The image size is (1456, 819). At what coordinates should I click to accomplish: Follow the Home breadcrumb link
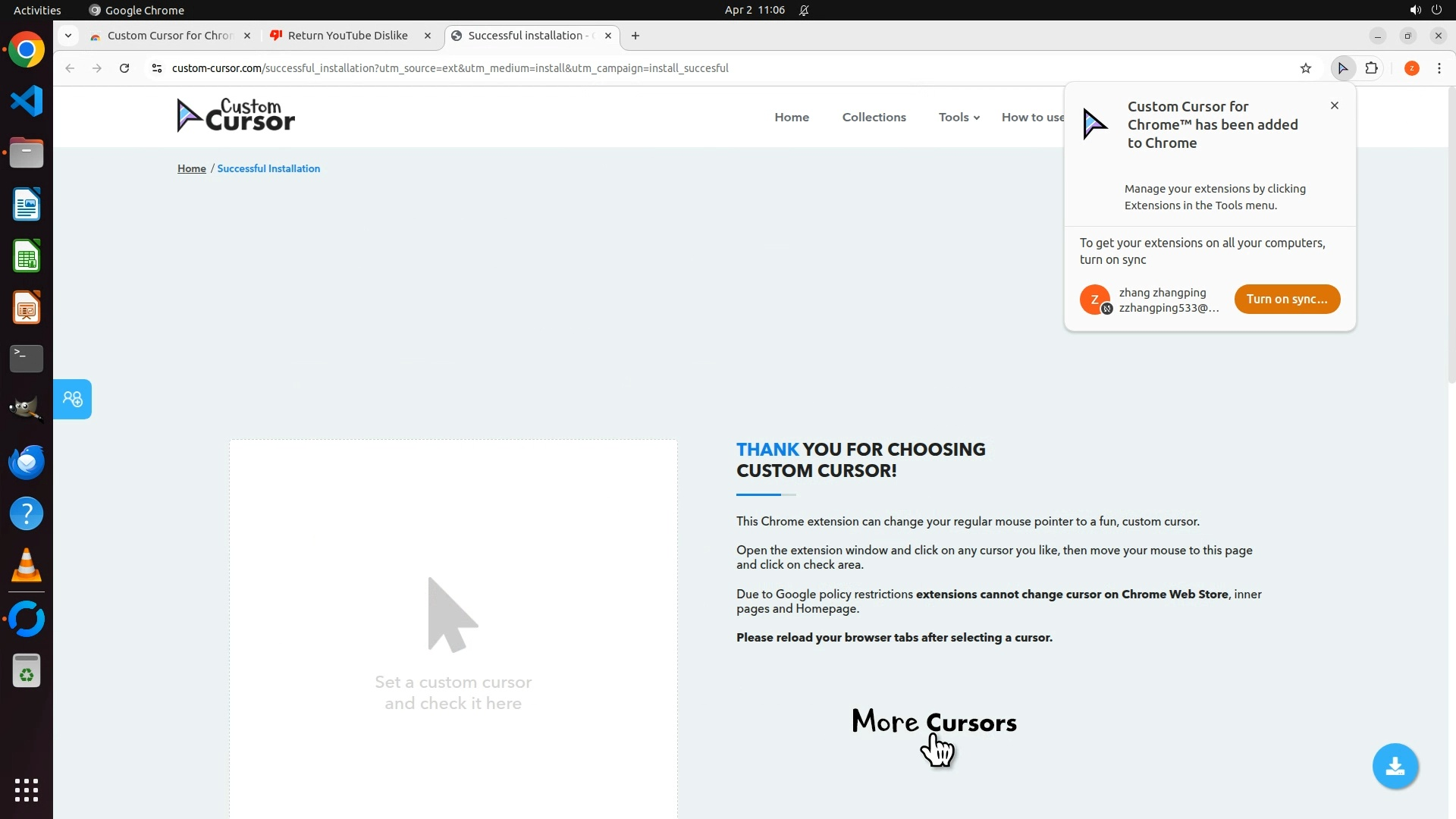(191, 168)
